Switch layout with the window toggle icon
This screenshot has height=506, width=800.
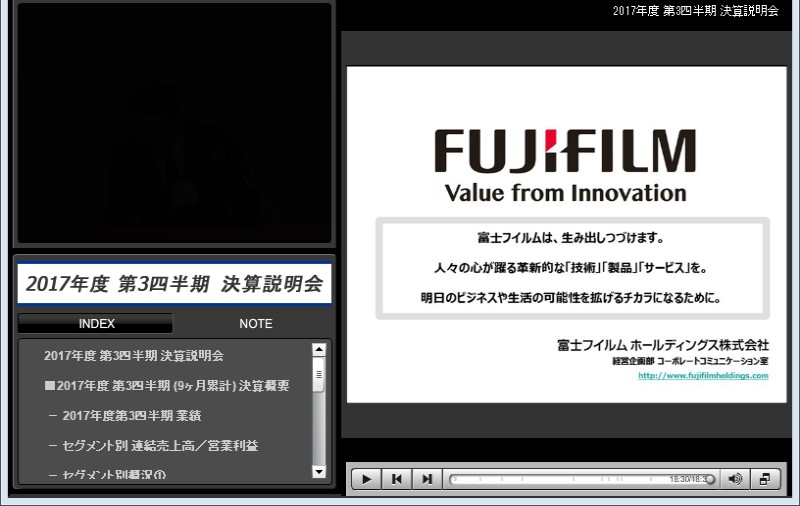765,479
